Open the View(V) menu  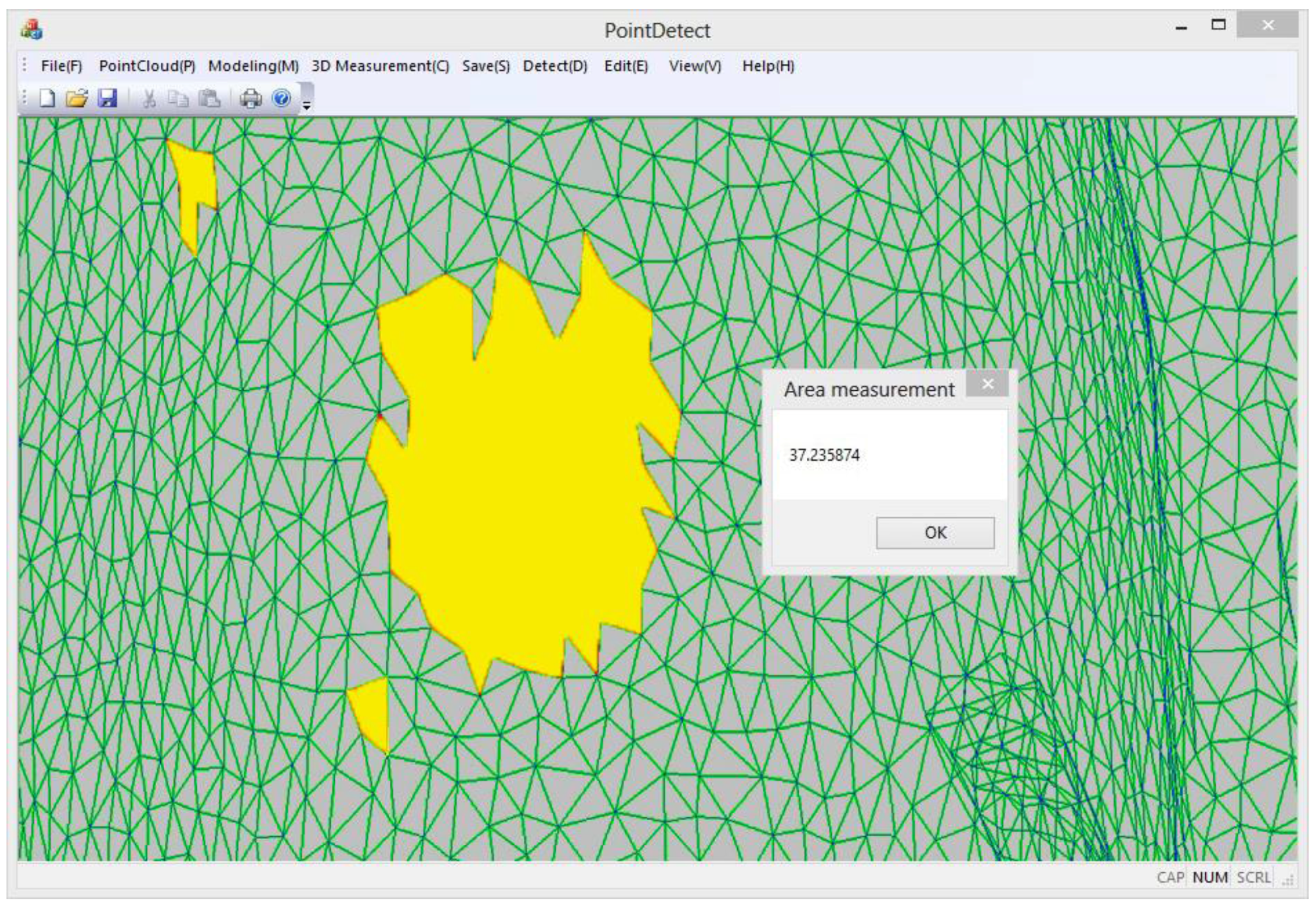pos(695,66)
